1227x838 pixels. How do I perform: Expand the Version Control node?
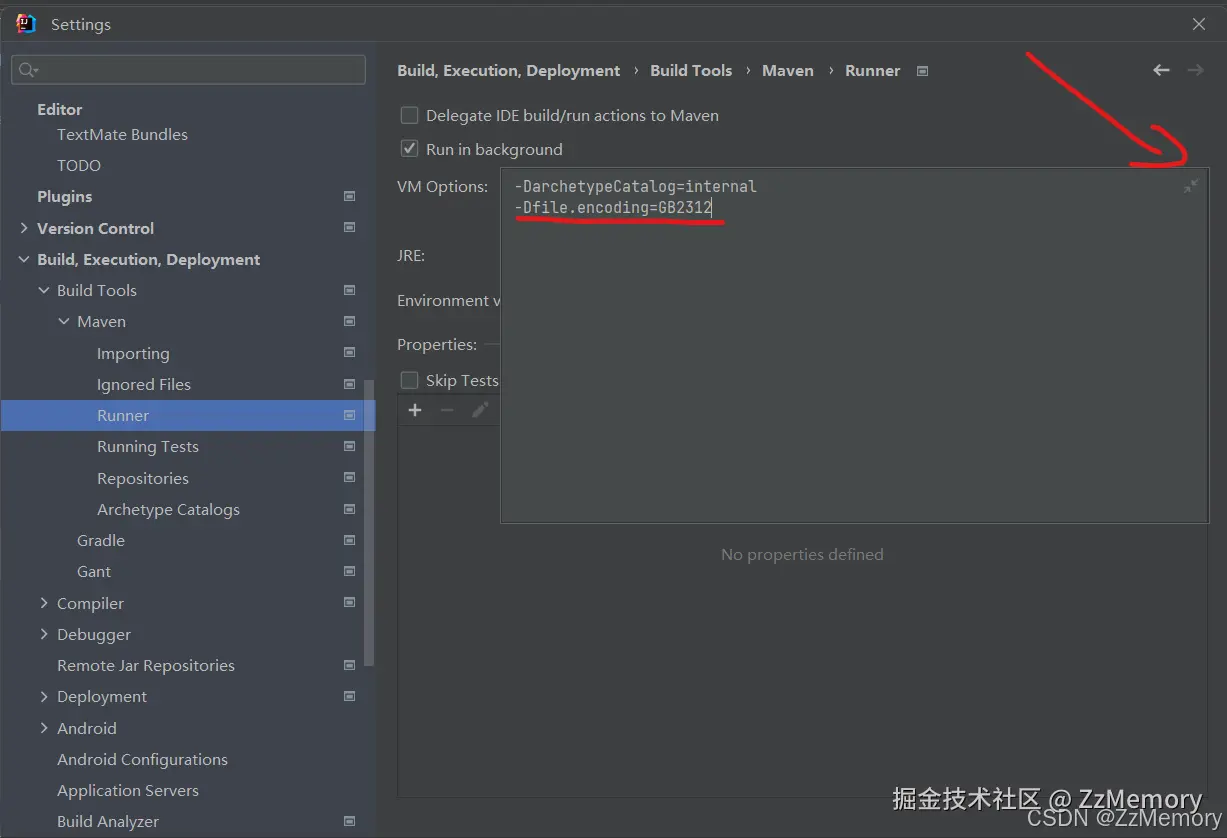23,228
